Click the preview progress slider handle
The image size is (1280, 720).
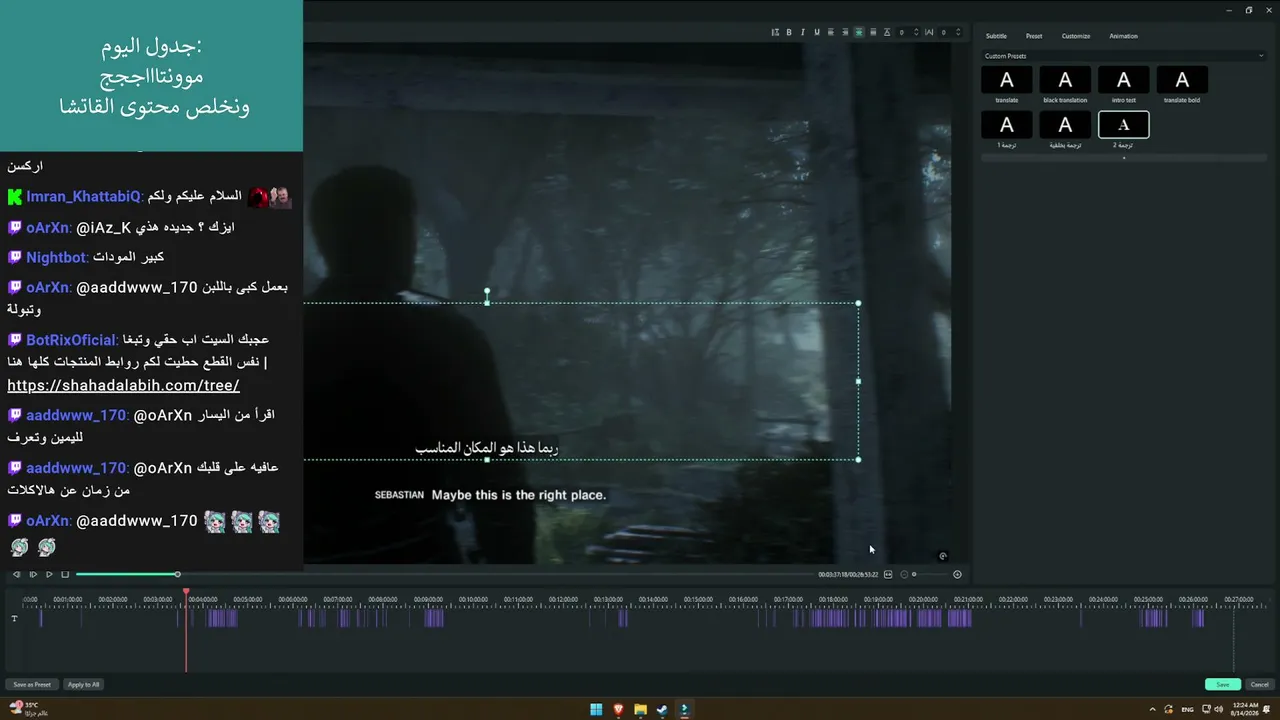pos(177,574)
